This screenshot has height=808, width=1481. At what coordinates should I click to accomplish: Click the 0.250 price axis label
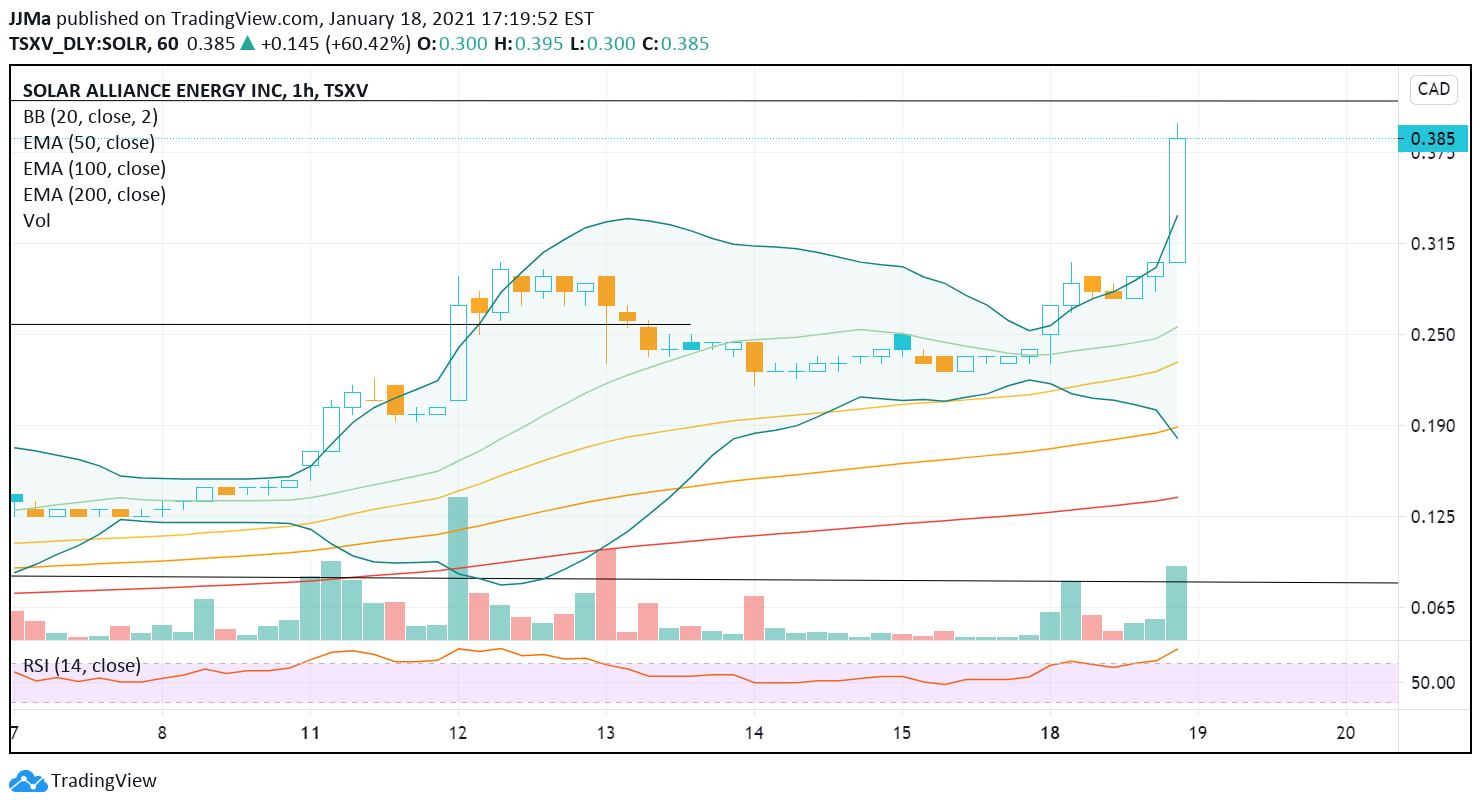1432,335
